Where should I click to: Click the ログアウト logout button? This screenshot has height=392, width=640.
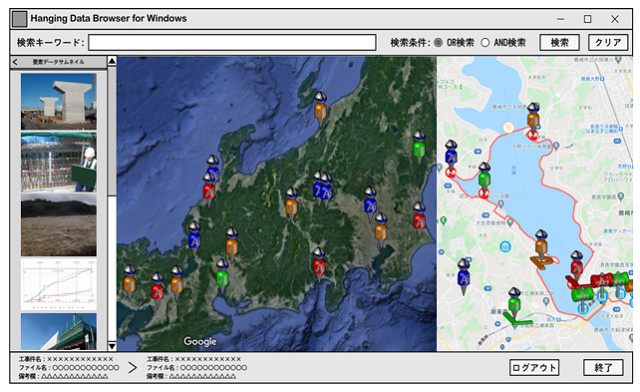534,368
